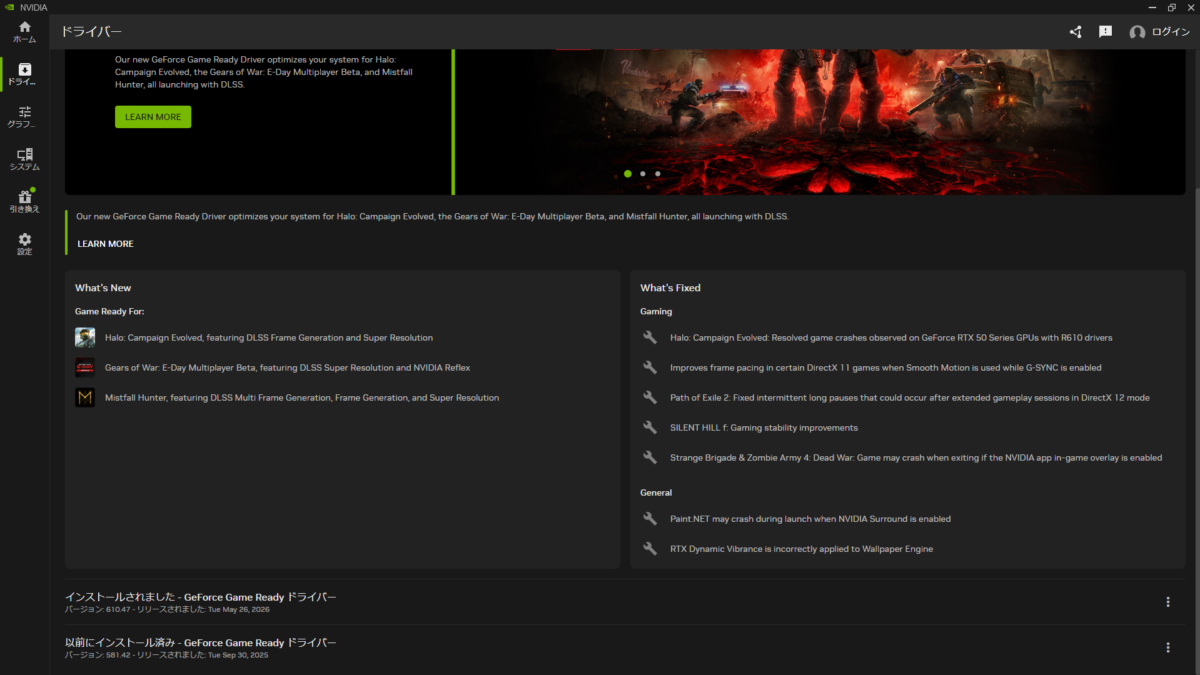
Task: Click wrench icon beside frame pacing fix
Action: pos(650,368)
